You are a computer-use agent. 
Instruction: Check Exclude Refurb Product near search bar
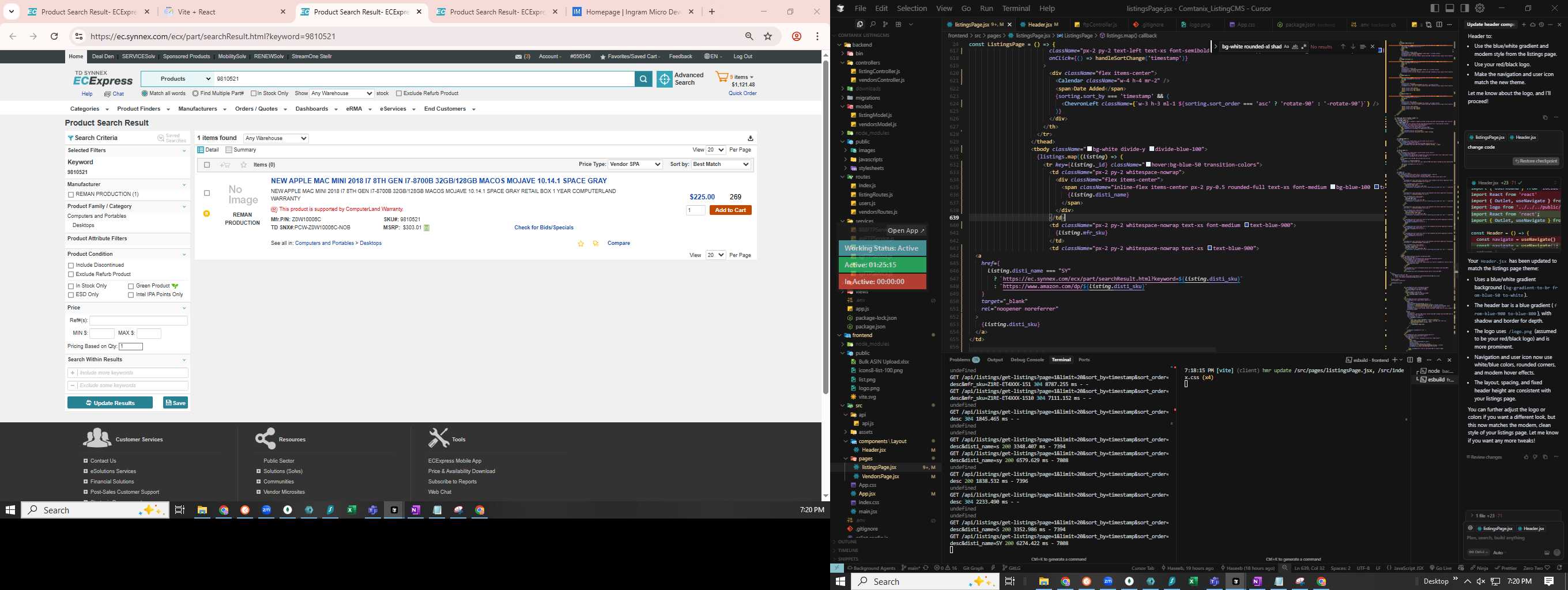click(399, 94)
